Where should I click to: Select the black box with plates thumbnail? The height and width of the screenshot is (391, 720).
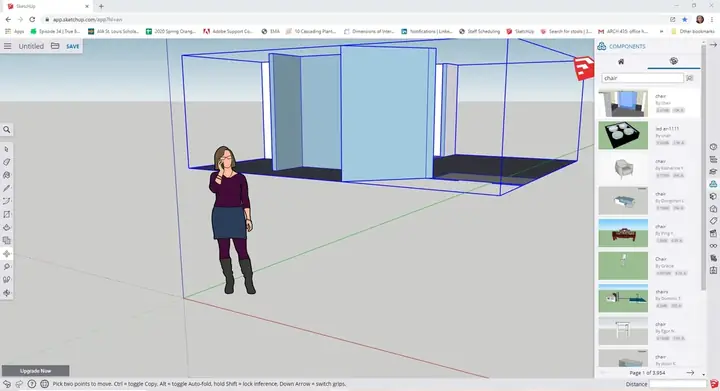coord(623,135)
